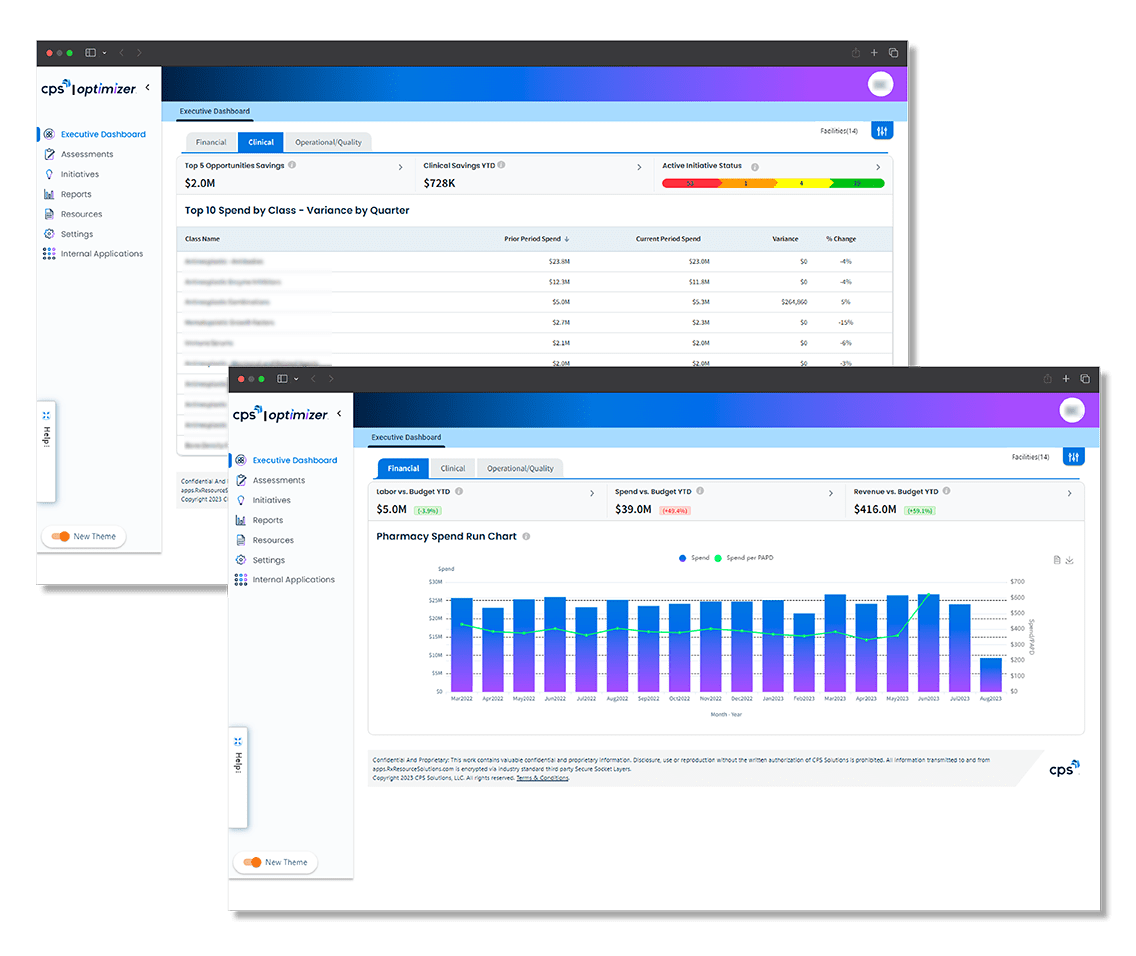Open the Terms & Conditions link
The image size is (1136, 956).
click(540, 778)
